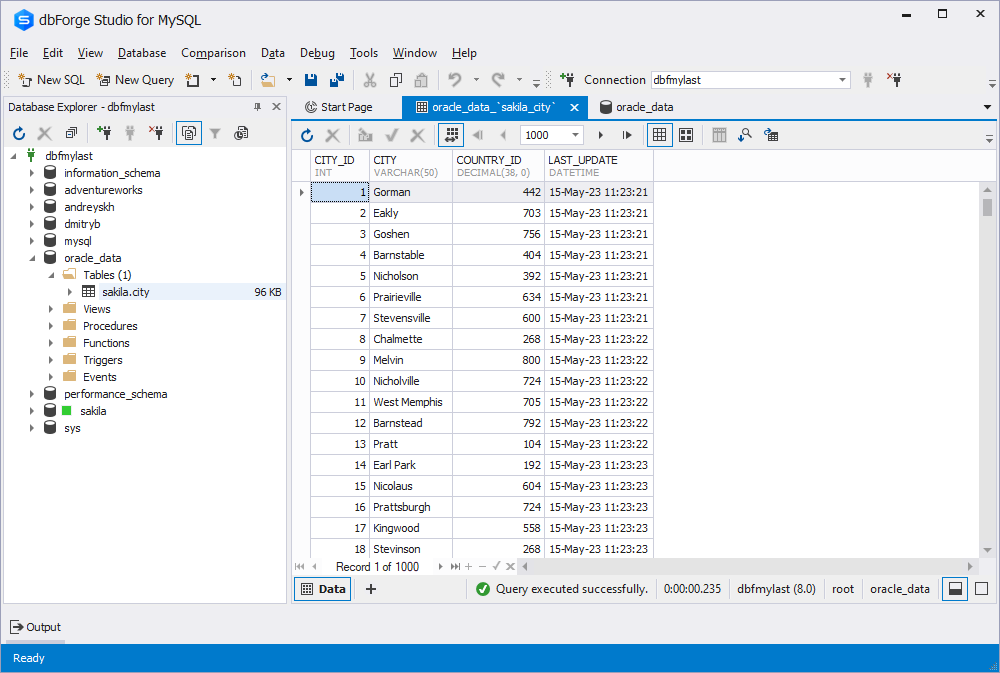
Task: Close the Database Explorer panel
Action: coord(276,107)
